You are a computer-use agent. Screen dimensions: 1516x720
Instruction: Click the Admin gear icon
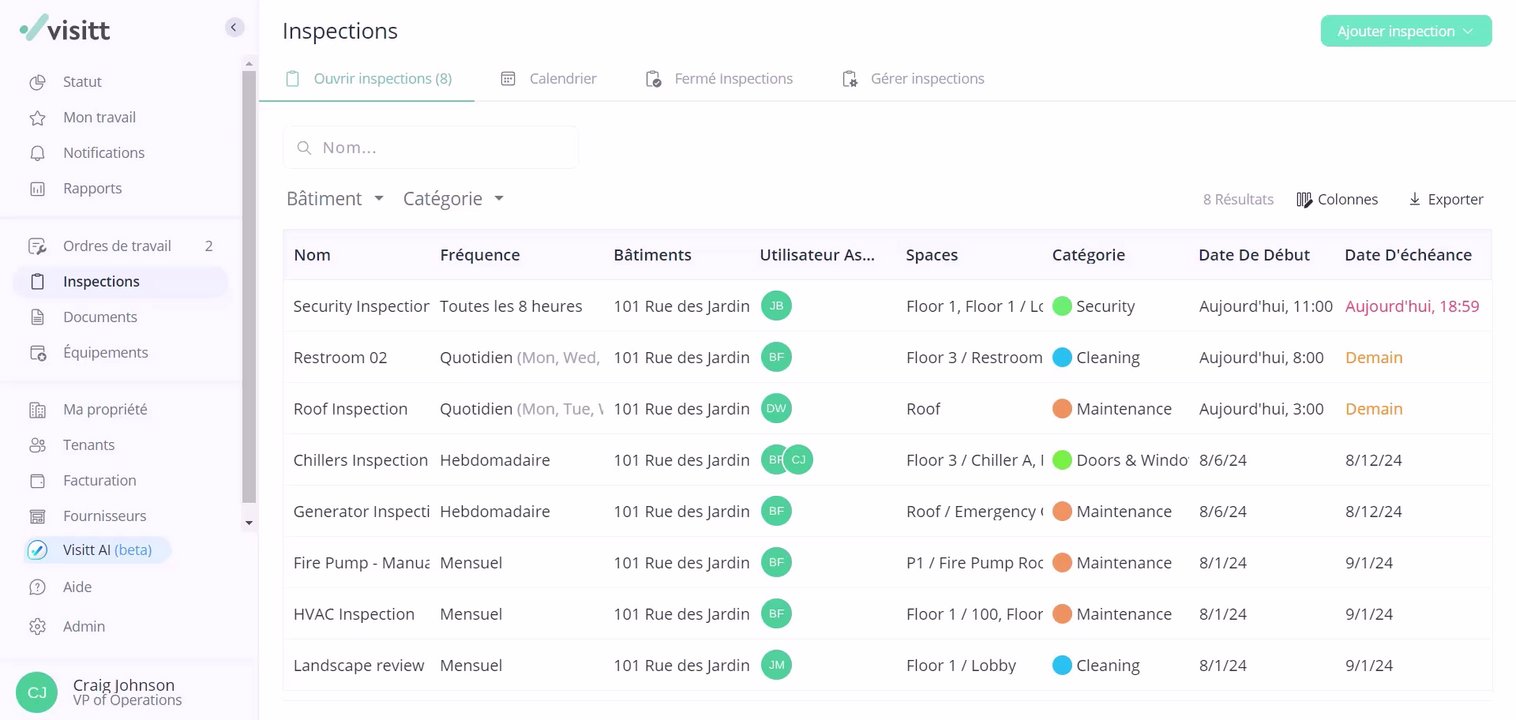coord(37,627)
